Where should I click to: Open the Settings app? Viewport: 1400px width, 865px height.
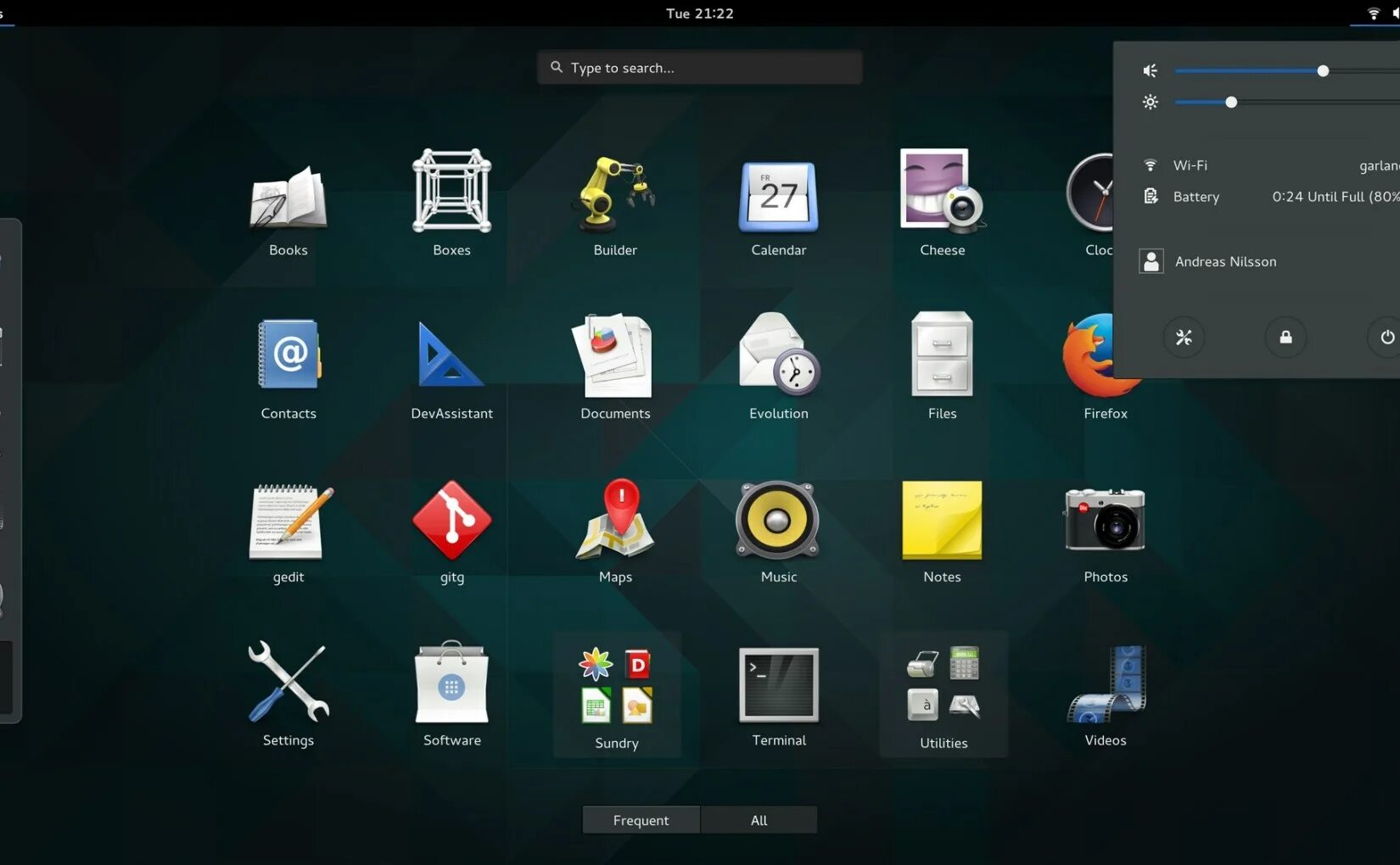288,694
